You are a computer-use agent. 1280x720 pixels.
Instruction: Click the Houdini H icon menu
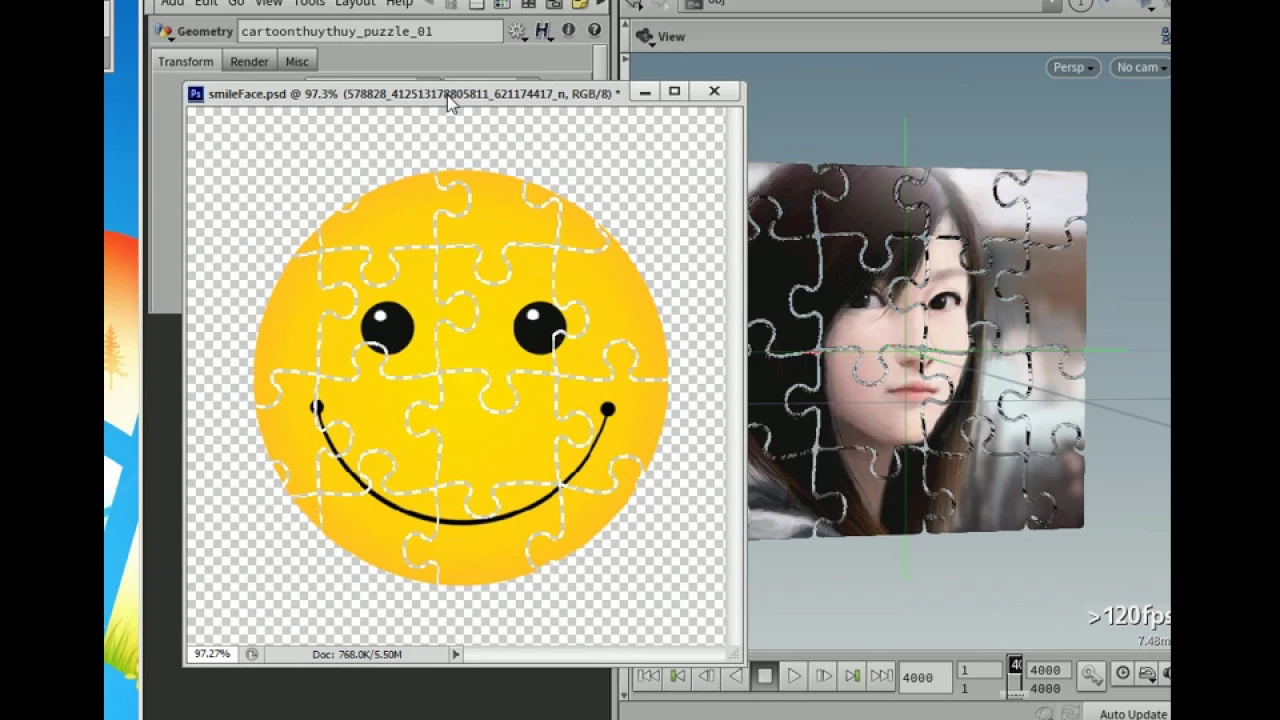[543, 31]
